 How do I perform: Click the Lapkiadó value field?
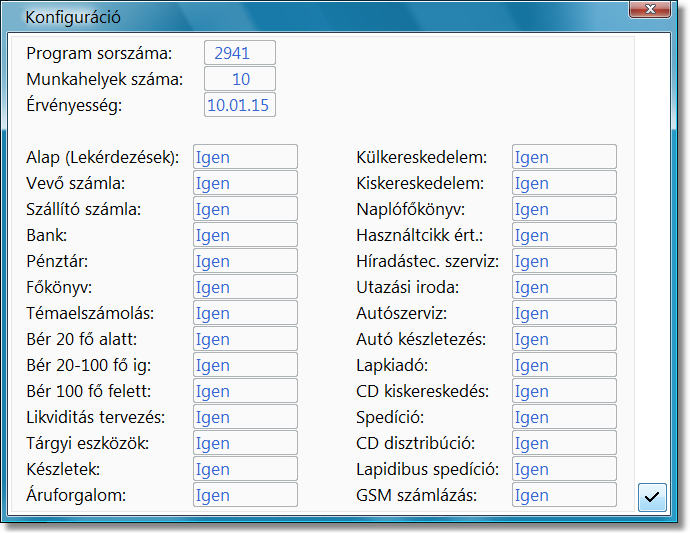[x=564, y=364]
